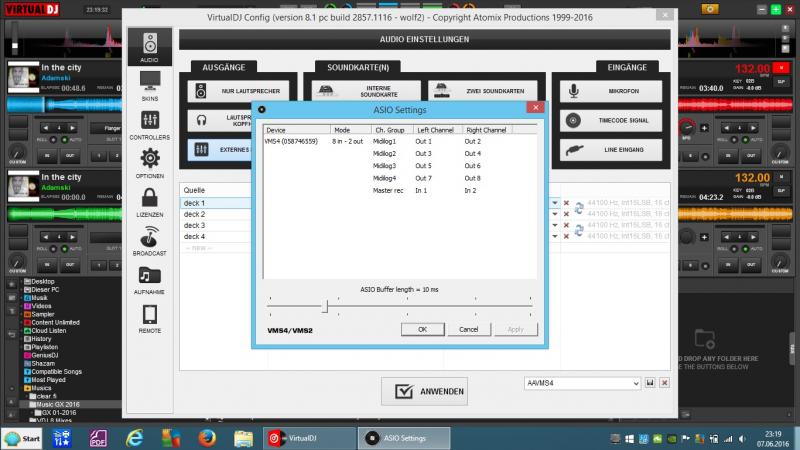Remove deck 4 routing with red X
800x450 pixels.
pyautogui.click(x=566, y=237)
